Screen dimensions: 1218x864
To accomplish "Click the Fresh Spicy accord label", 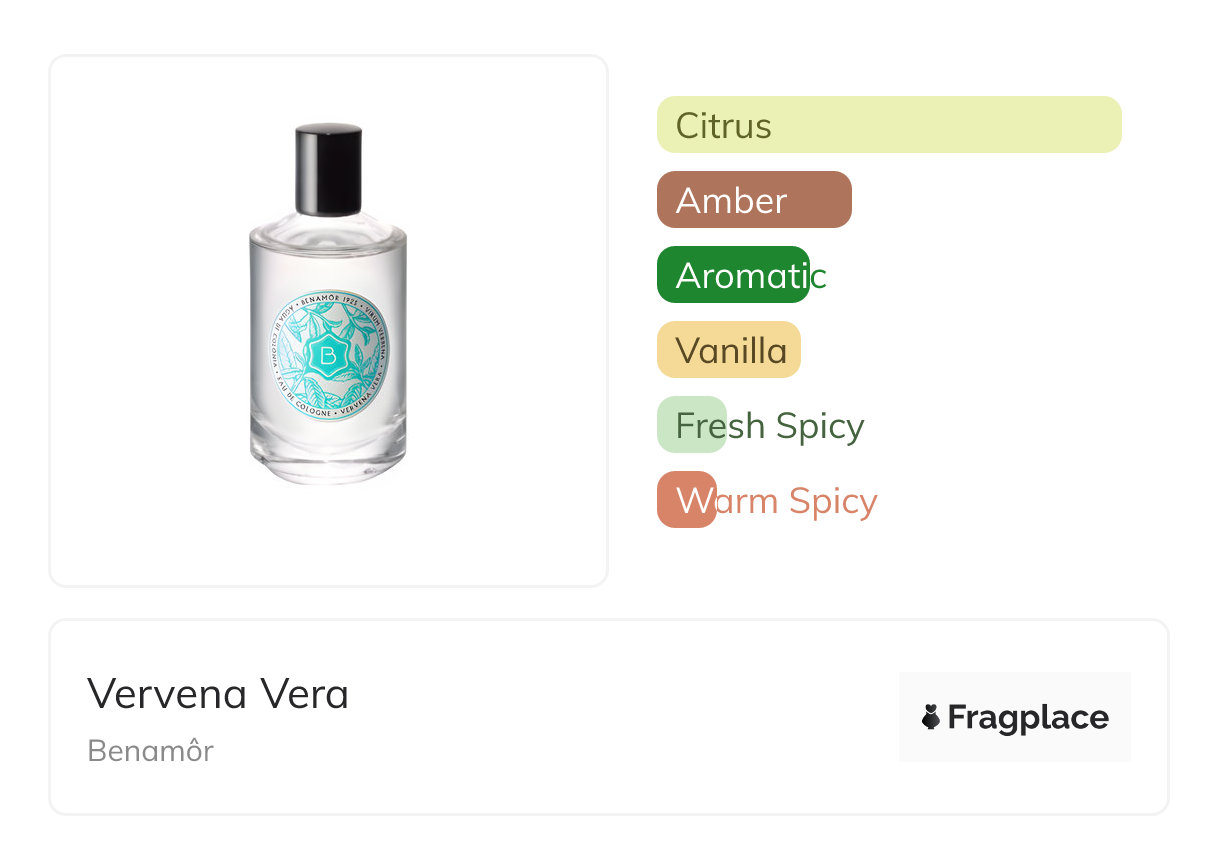I will pos(769,426).
